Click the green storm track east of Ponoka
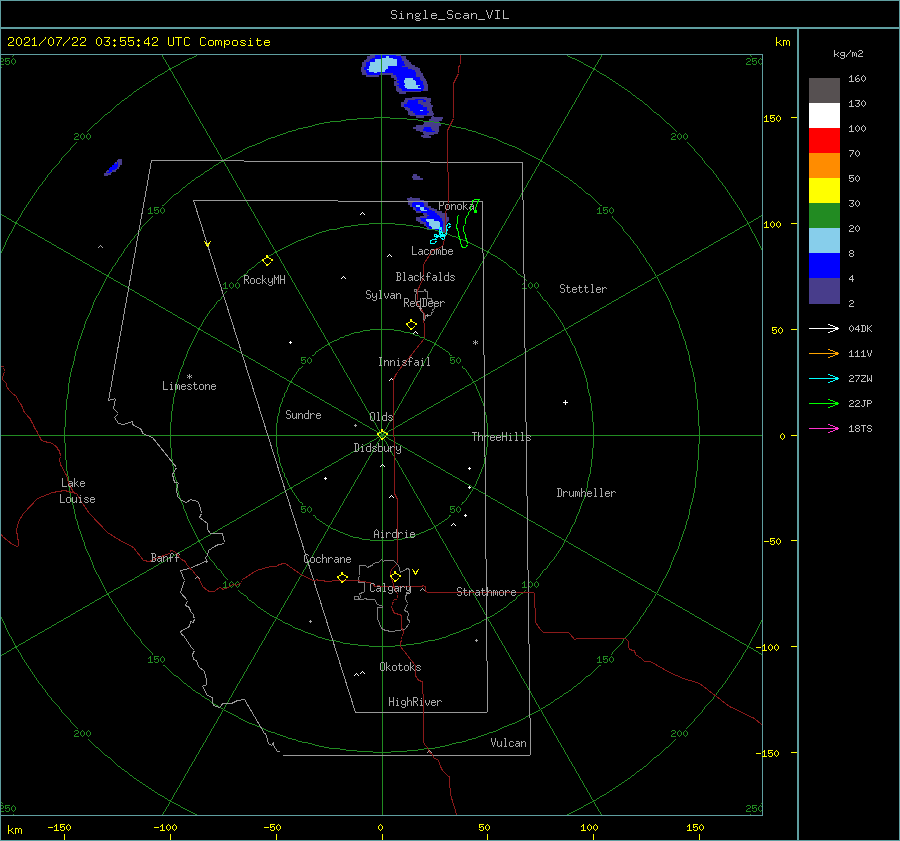 pyautogui.click(x=466, y=224)
